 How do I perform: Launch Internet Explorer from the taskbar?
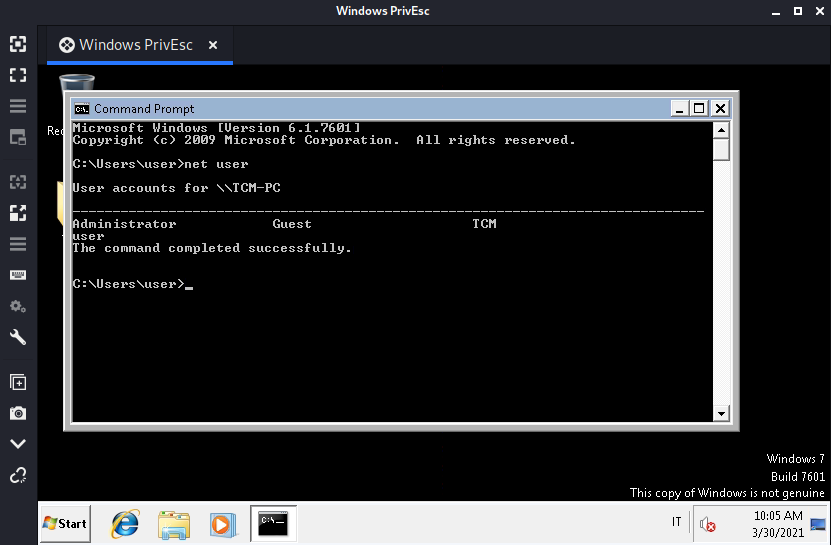click(x=125, y=523)
